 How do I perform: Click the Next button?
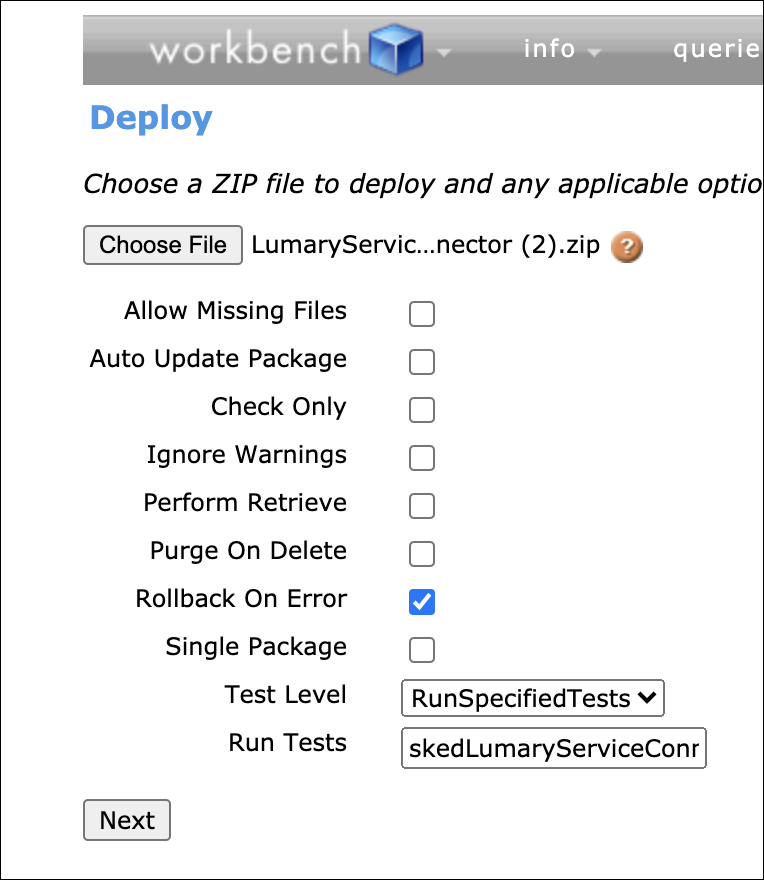(127, 820)
